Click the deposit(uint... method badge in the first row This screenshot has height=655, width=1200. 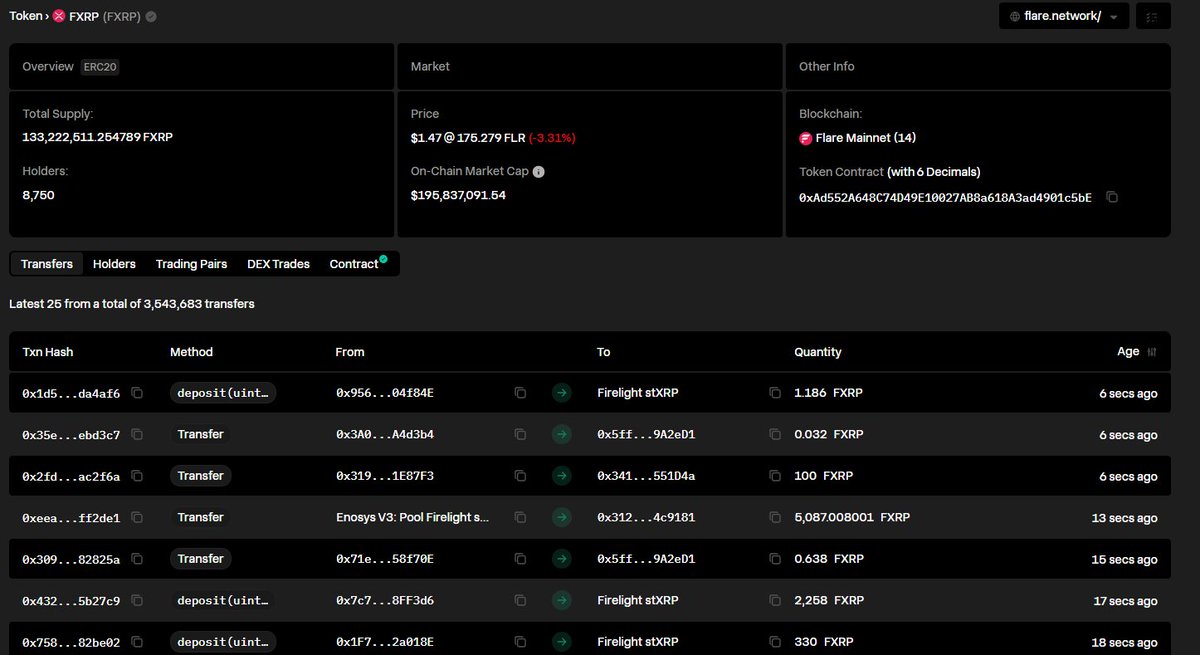222,393
